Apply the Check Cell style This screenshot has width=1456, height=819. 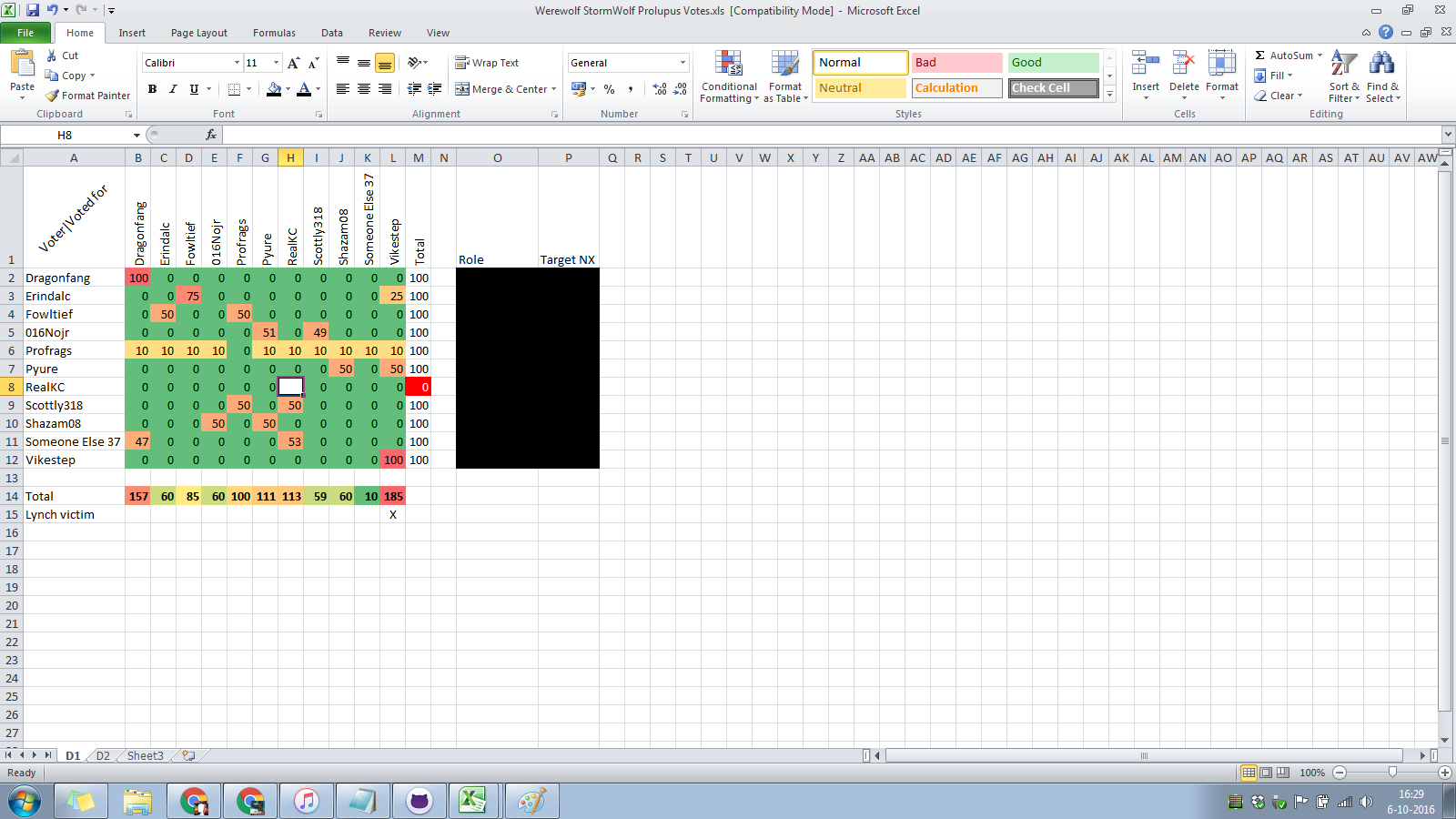click(1053, 88)
